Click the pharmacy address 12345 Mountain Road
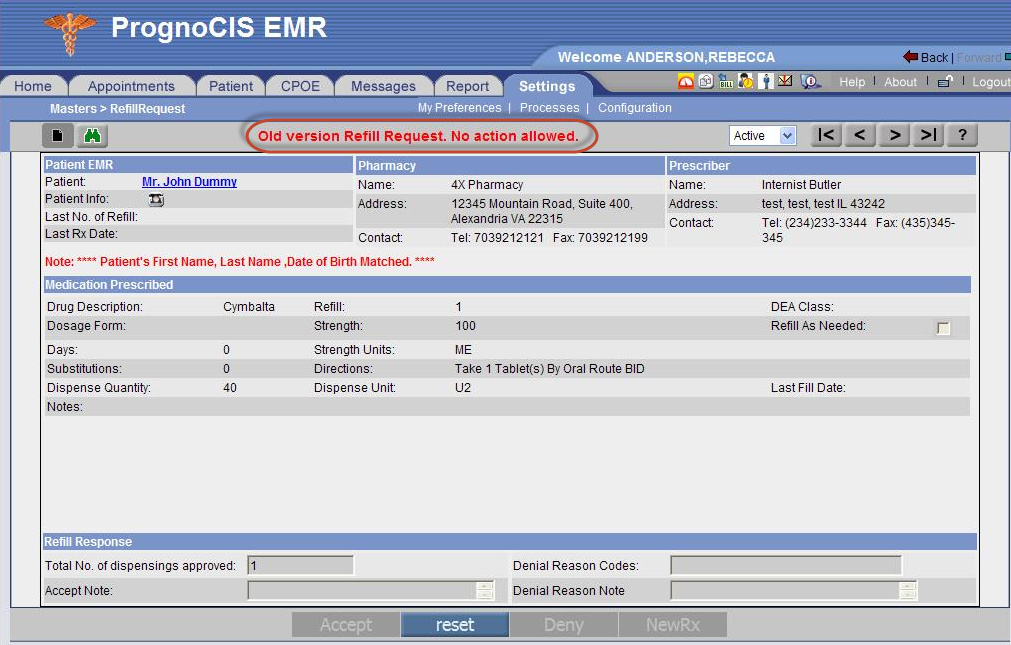This screenshot has height=645, width=1011. [542, 211]
